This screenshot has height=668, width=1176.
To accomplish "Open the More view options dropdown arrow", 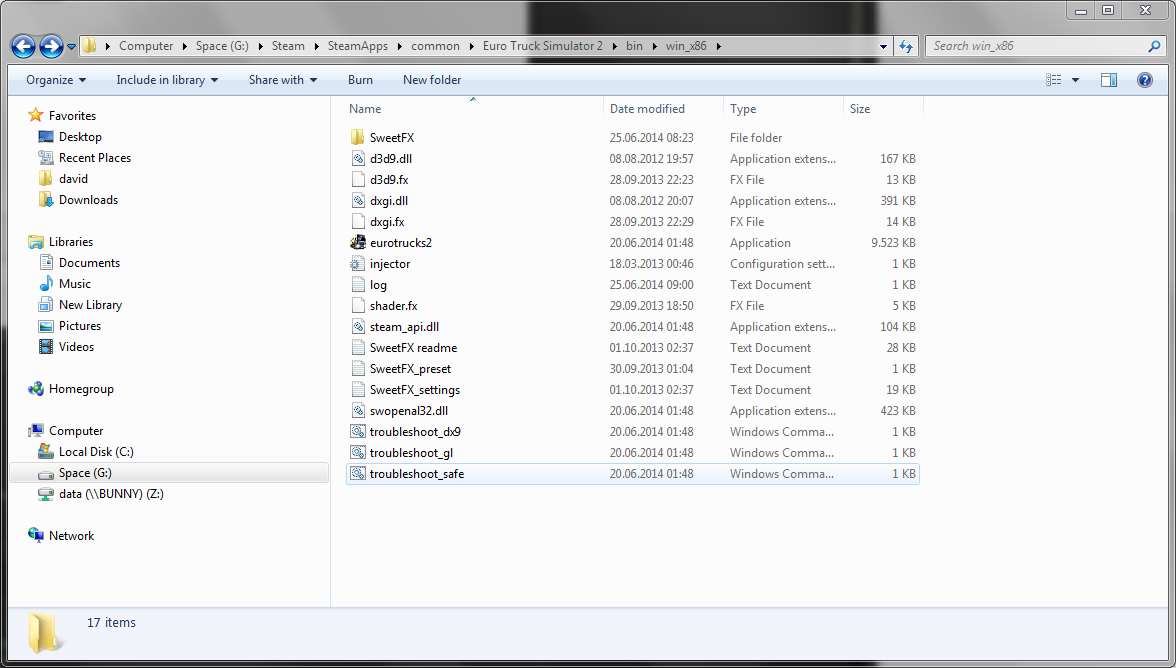I will click(1076, 79).
